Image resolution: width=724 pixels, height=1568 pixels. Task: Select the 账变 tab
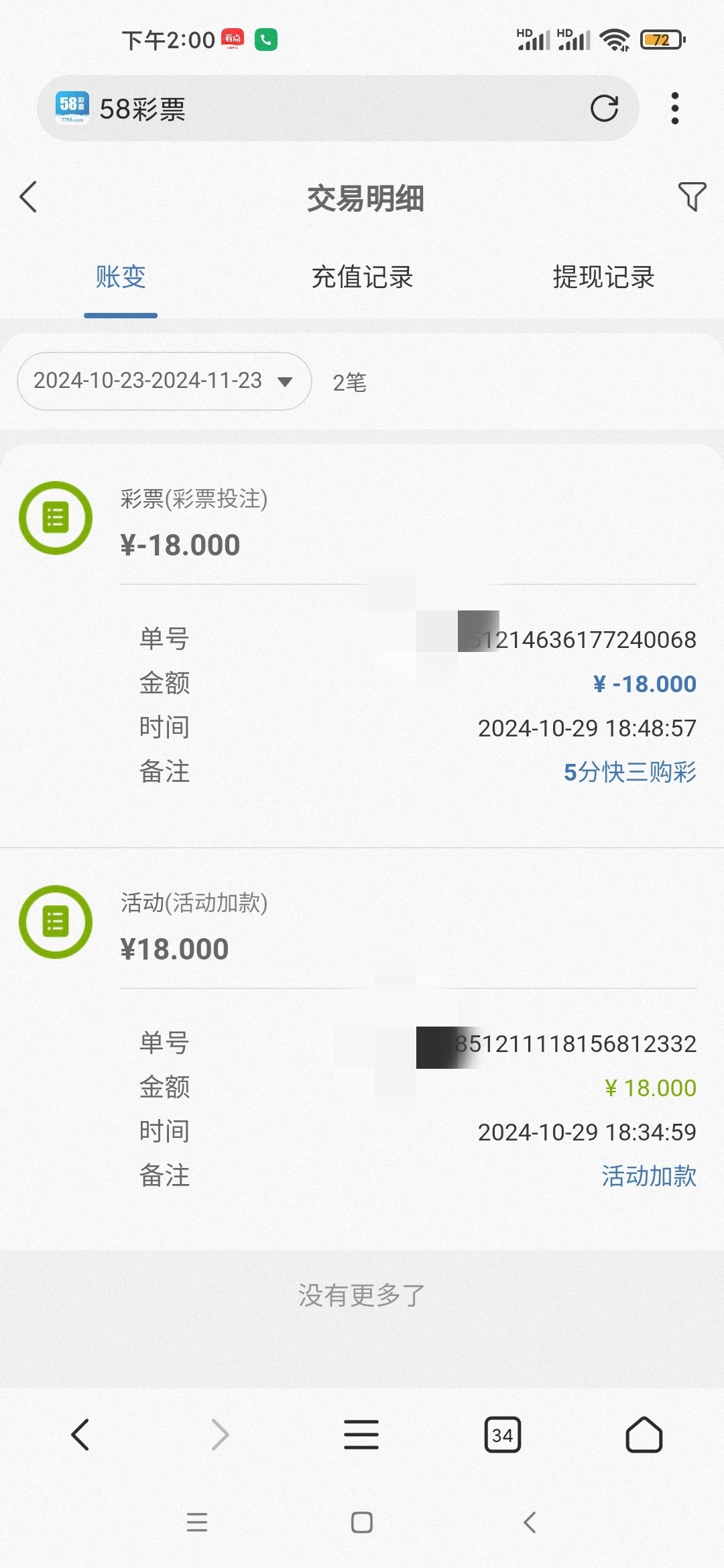[121, 277]
